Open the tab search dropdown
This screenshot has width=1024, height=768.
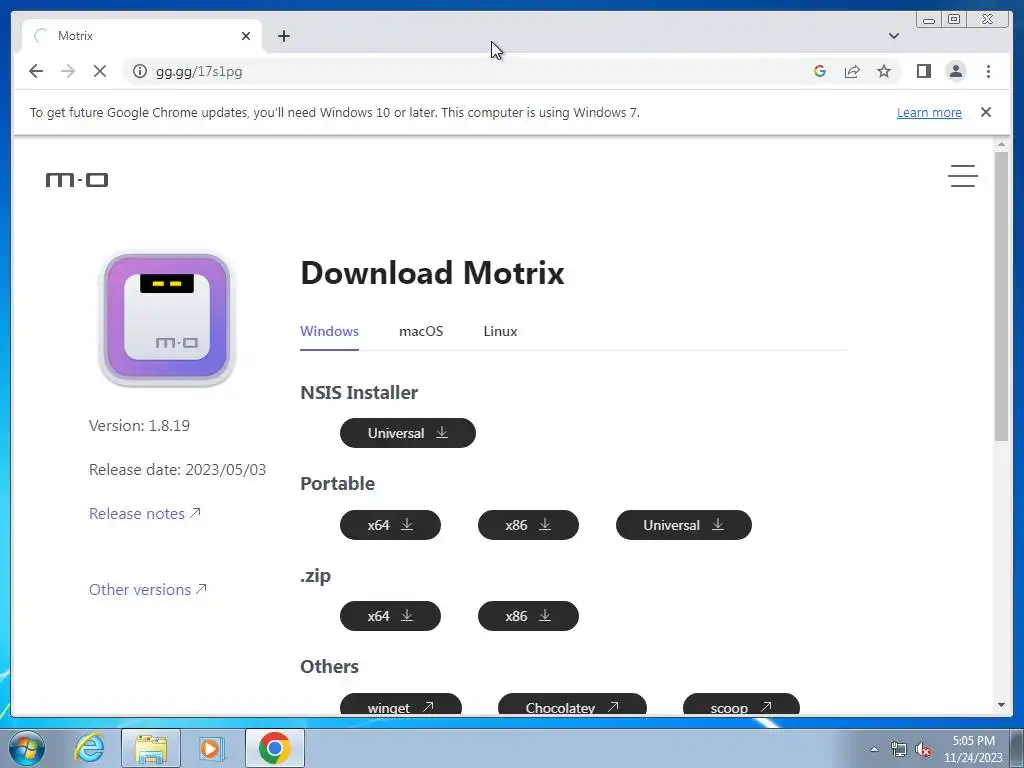(893, 36)
